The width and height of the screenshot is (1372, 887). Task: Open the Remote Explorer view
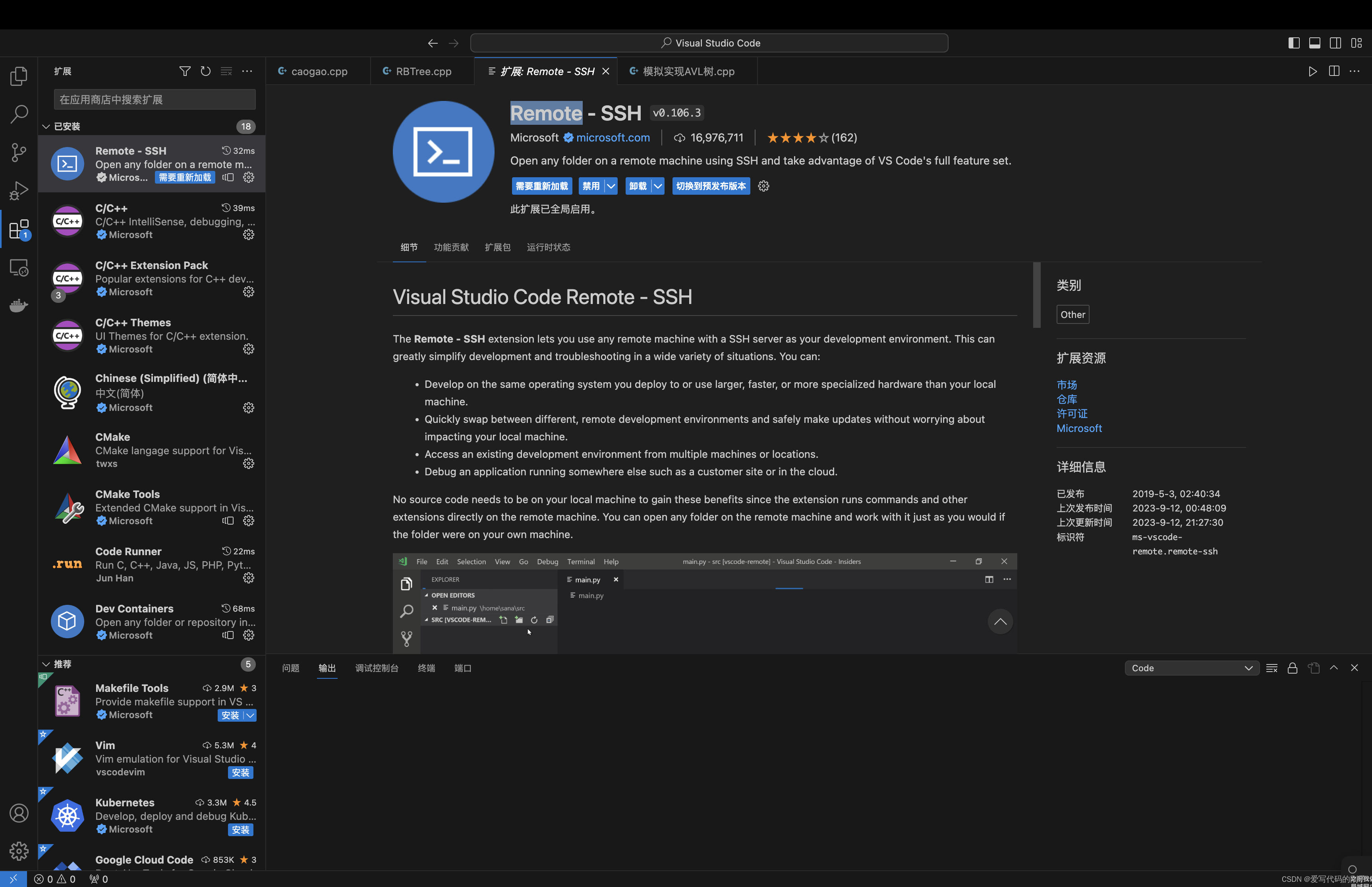pyautogui.click(x=18, y=268)
